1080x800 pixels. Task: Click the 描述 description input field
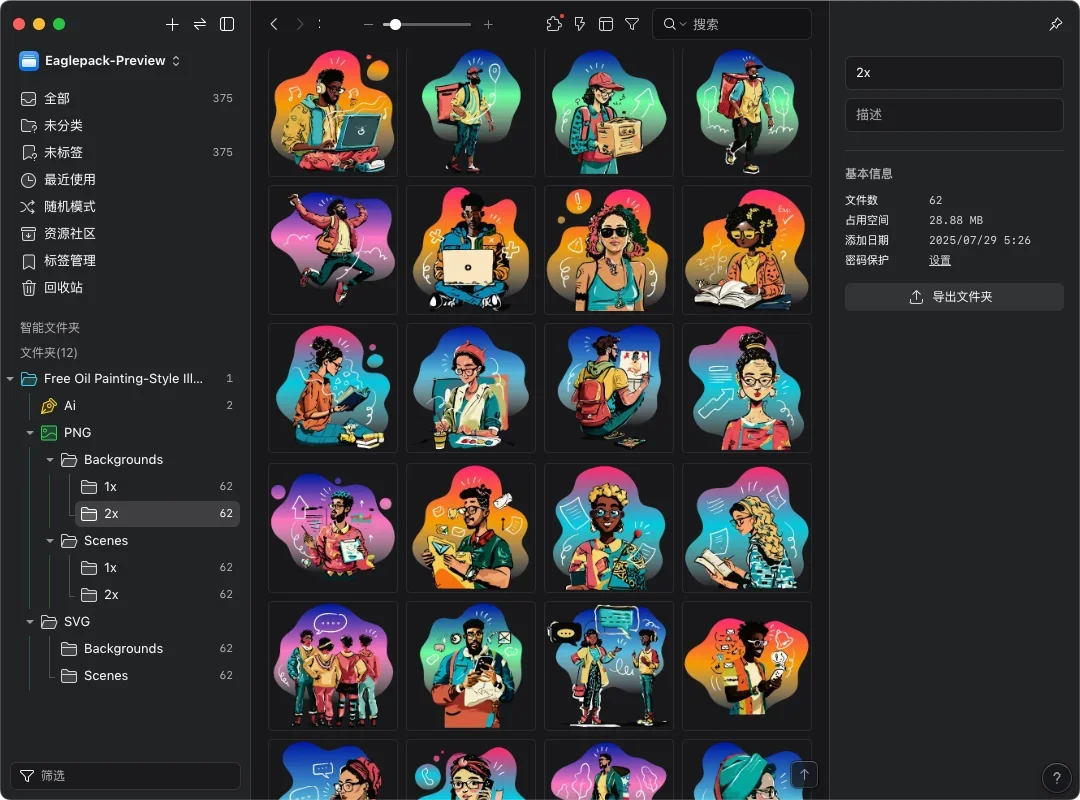pyautogui.click(x=953, y=115)
